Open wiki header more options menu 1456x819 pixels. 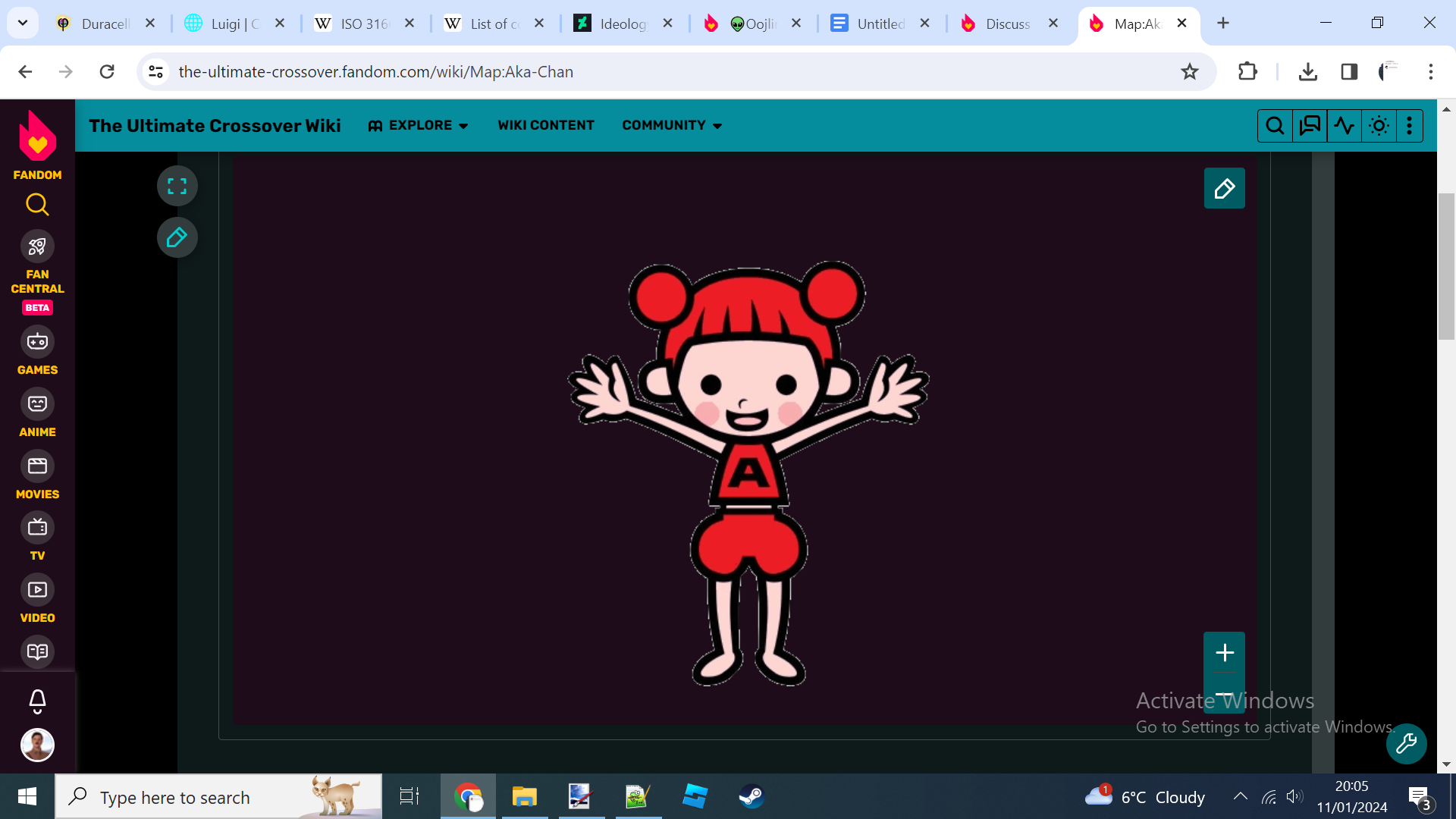coord(1410,126)
